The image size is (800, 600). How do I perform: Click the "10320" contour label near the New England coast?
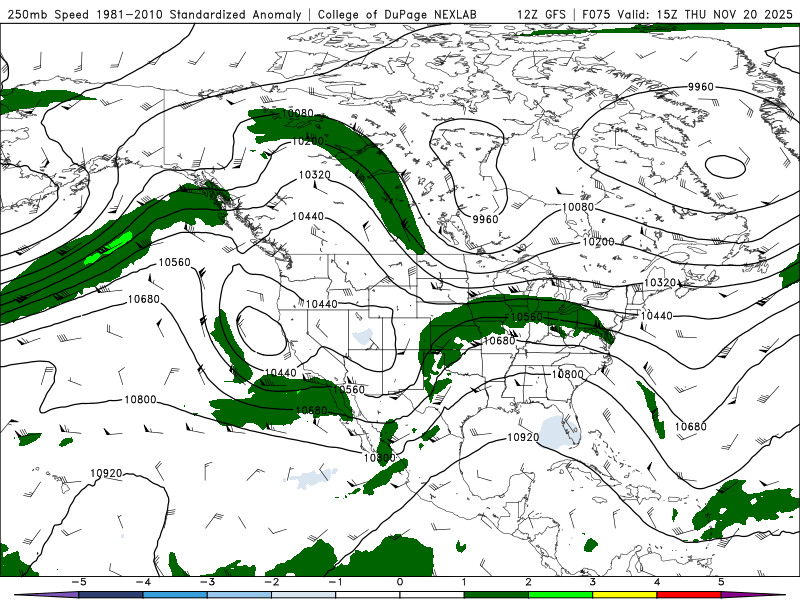coord(660,283)
